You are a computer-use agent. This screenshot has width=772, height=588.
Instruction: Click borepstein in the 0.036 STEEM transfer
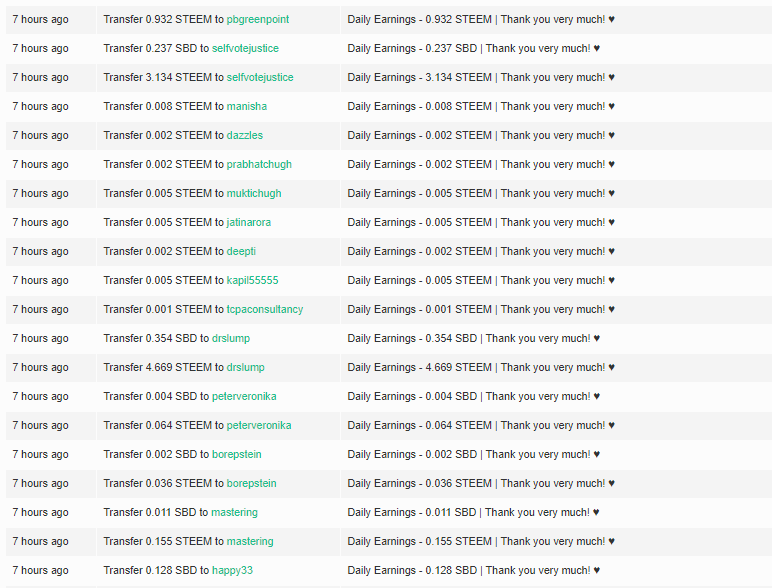[252, 484]
